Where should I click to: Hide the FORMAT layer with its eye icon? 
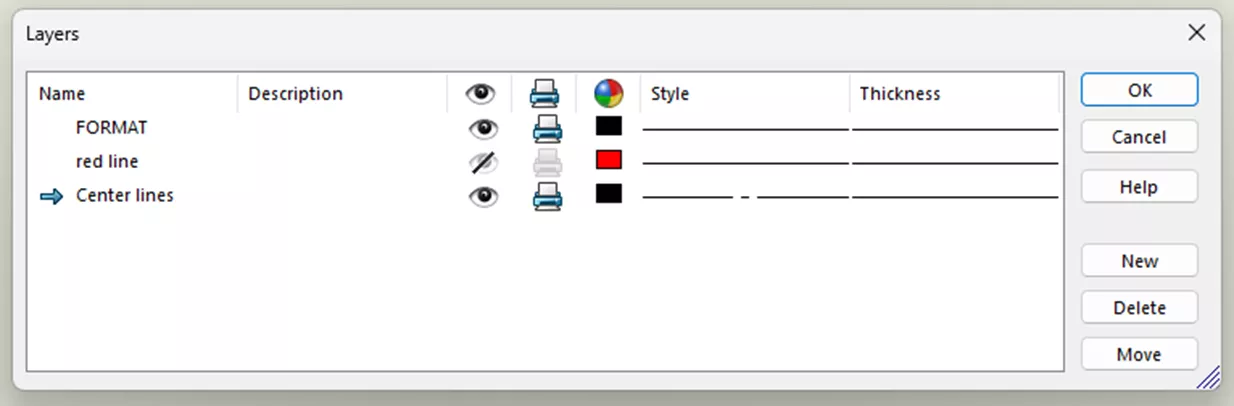click(483, 128)
